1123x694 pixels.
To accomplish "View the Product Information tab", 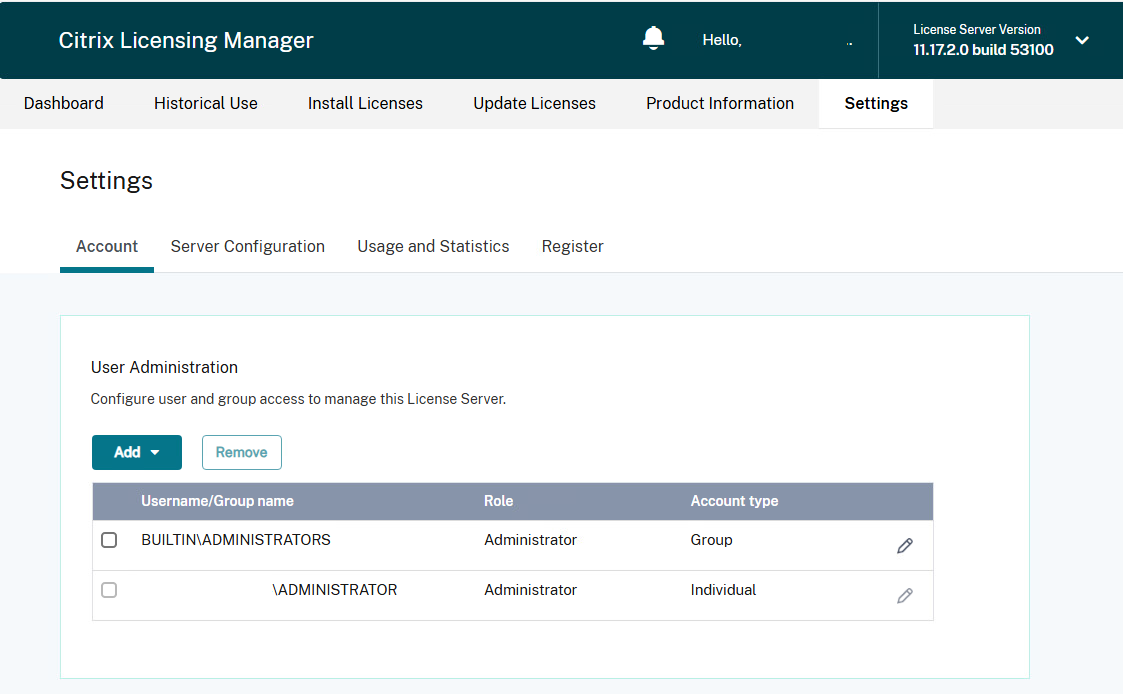I will click(720, 103).
